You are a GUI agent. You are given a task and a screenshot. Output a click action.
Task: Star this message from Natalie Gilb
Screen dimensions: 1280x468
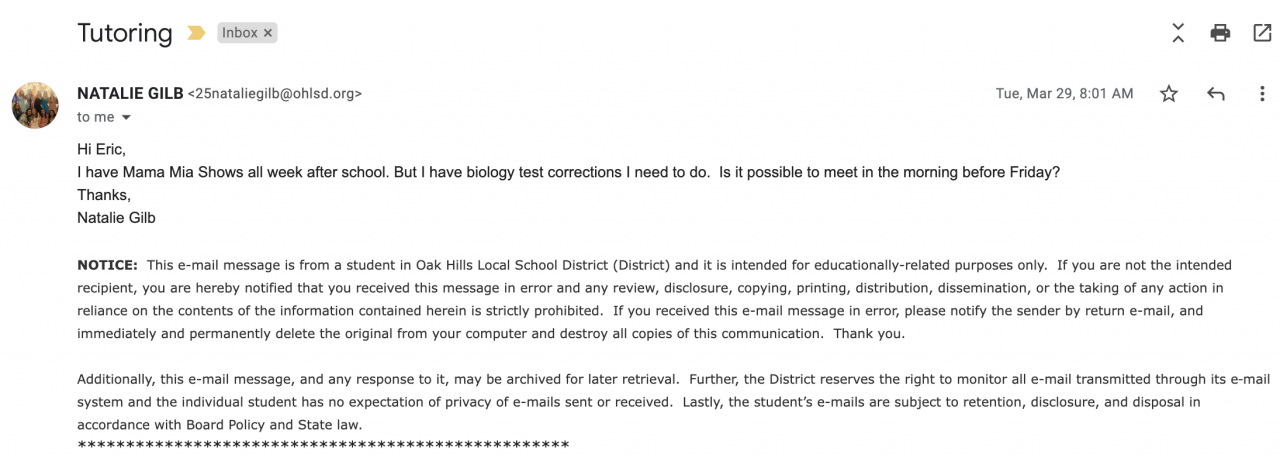click(x=1169, y=94)
